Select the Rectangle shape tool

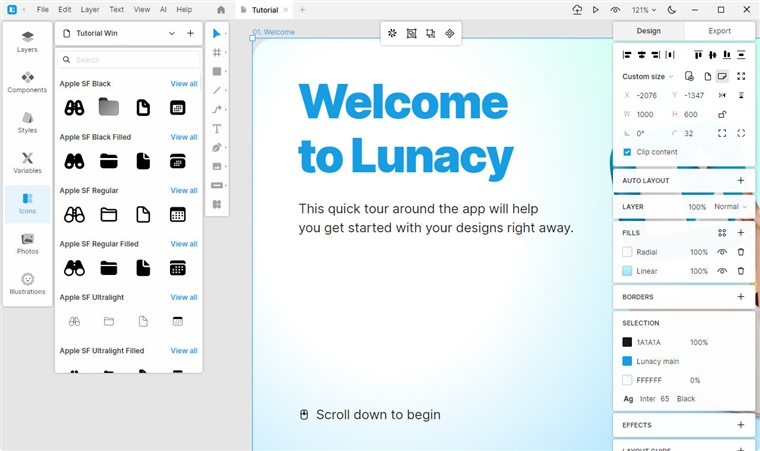(x=217, y=71)
